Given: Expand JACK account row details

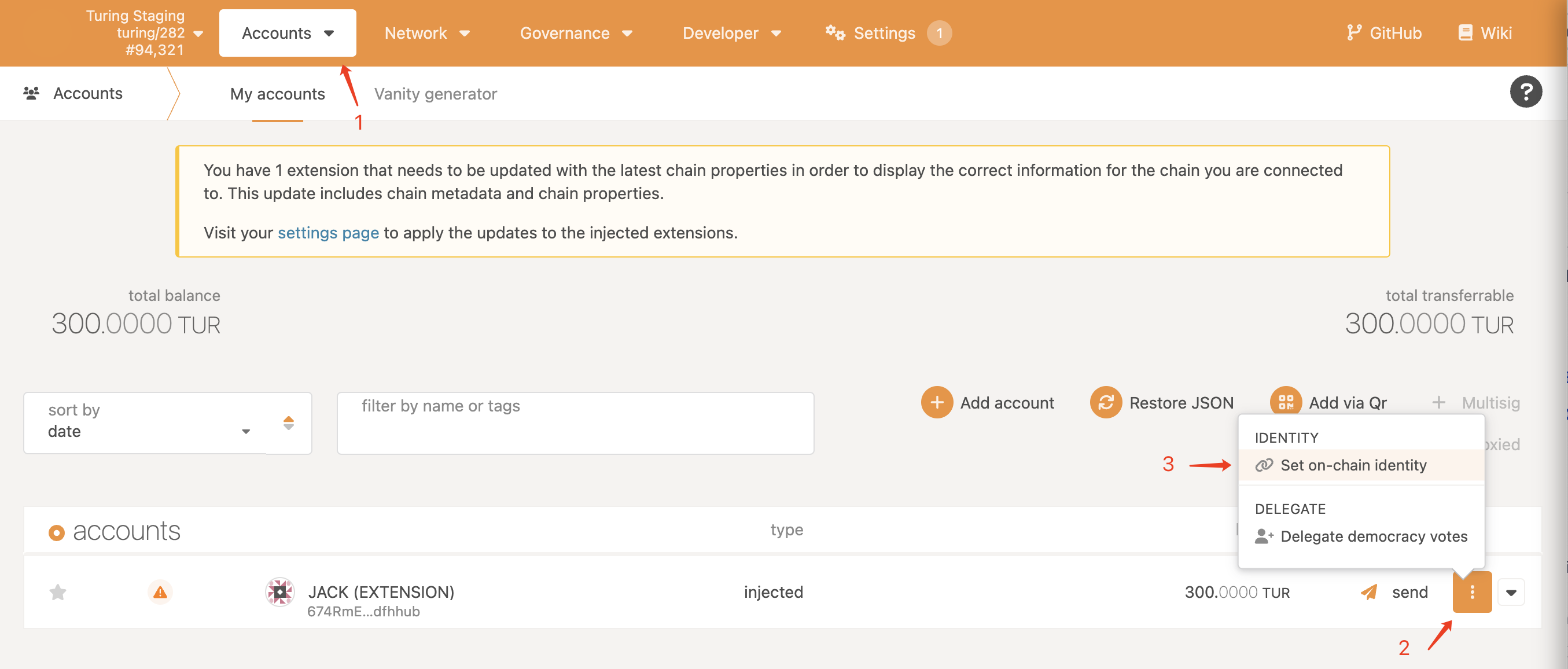Looking at the screenshot, I should click(x=1511, y=592).
